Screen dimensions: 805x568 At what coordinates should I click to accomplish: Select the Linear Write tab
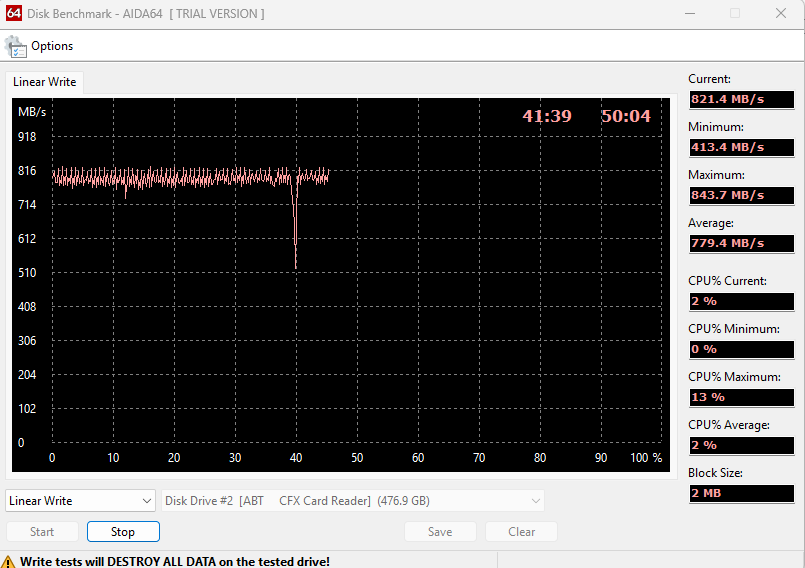tap(45, 82)
